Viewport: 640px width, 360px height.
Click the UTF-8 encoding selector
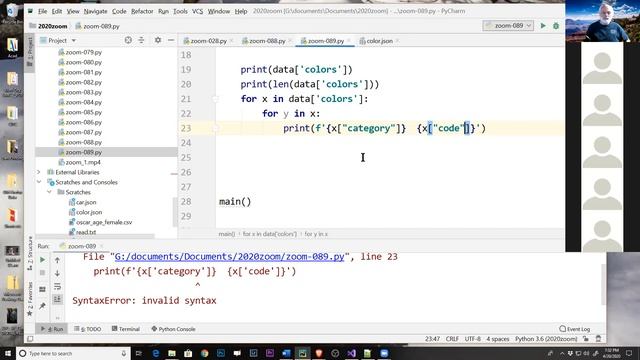473,339
